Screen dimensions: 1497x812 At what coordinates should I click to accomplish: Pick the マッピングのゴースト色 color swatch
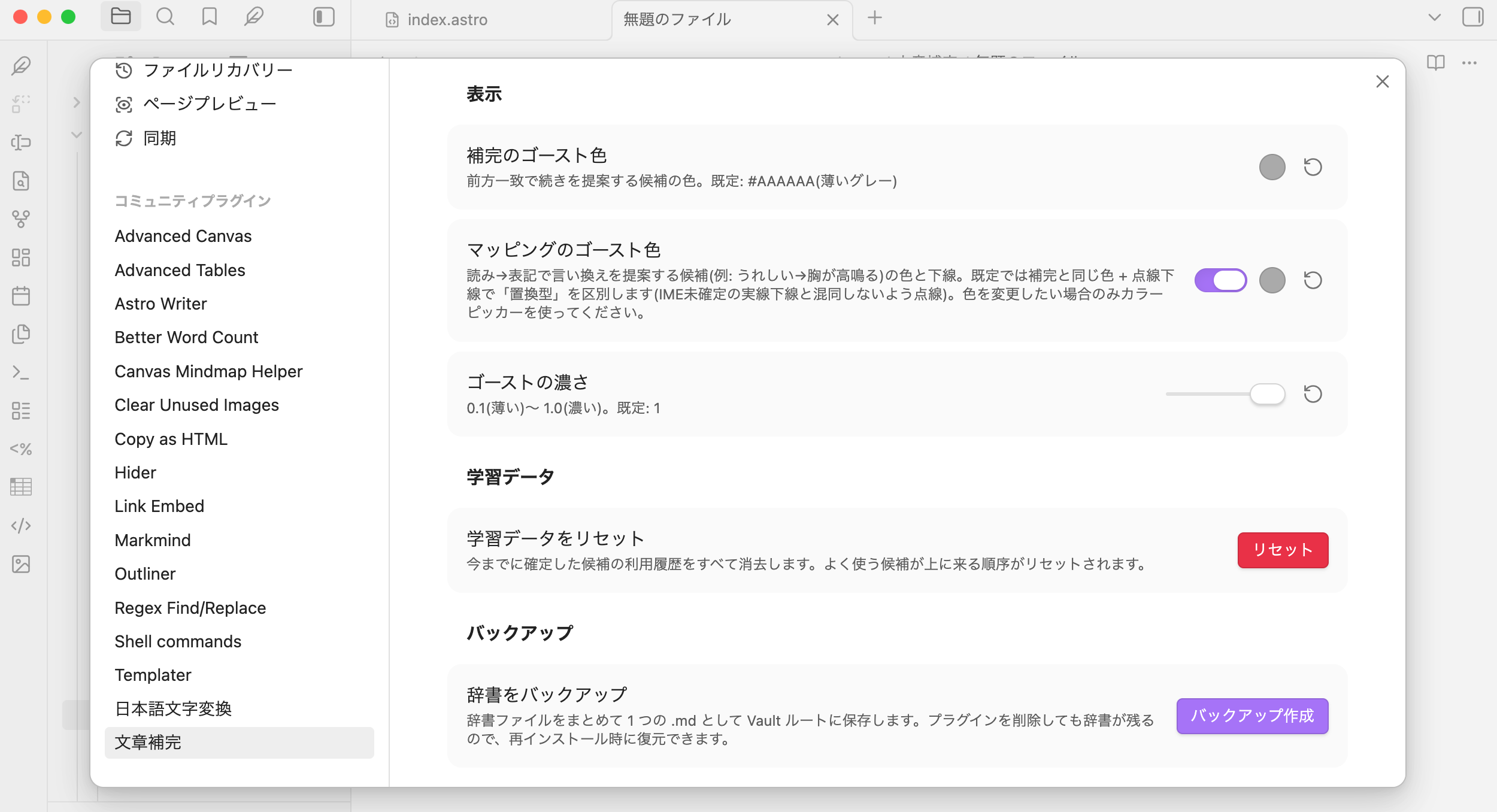point(1272,280)
